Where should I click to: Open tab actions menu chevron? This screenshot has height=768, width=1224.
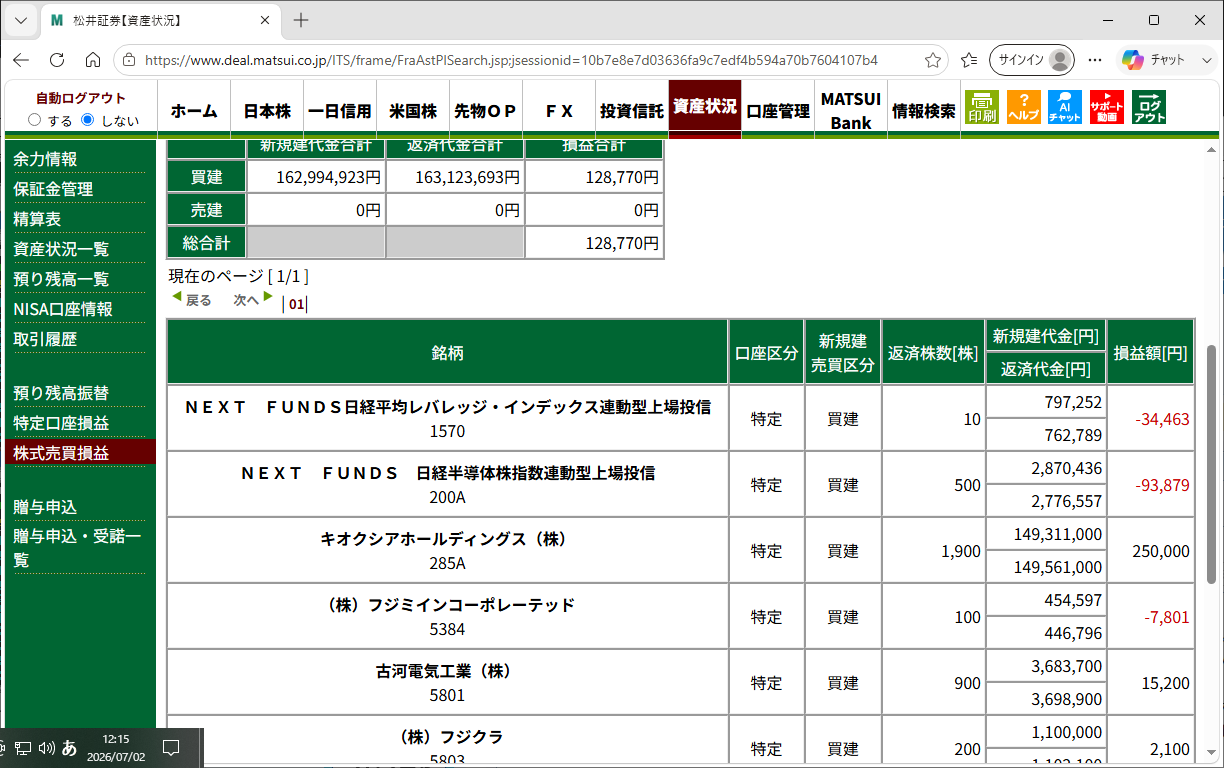tap(22, 20)
